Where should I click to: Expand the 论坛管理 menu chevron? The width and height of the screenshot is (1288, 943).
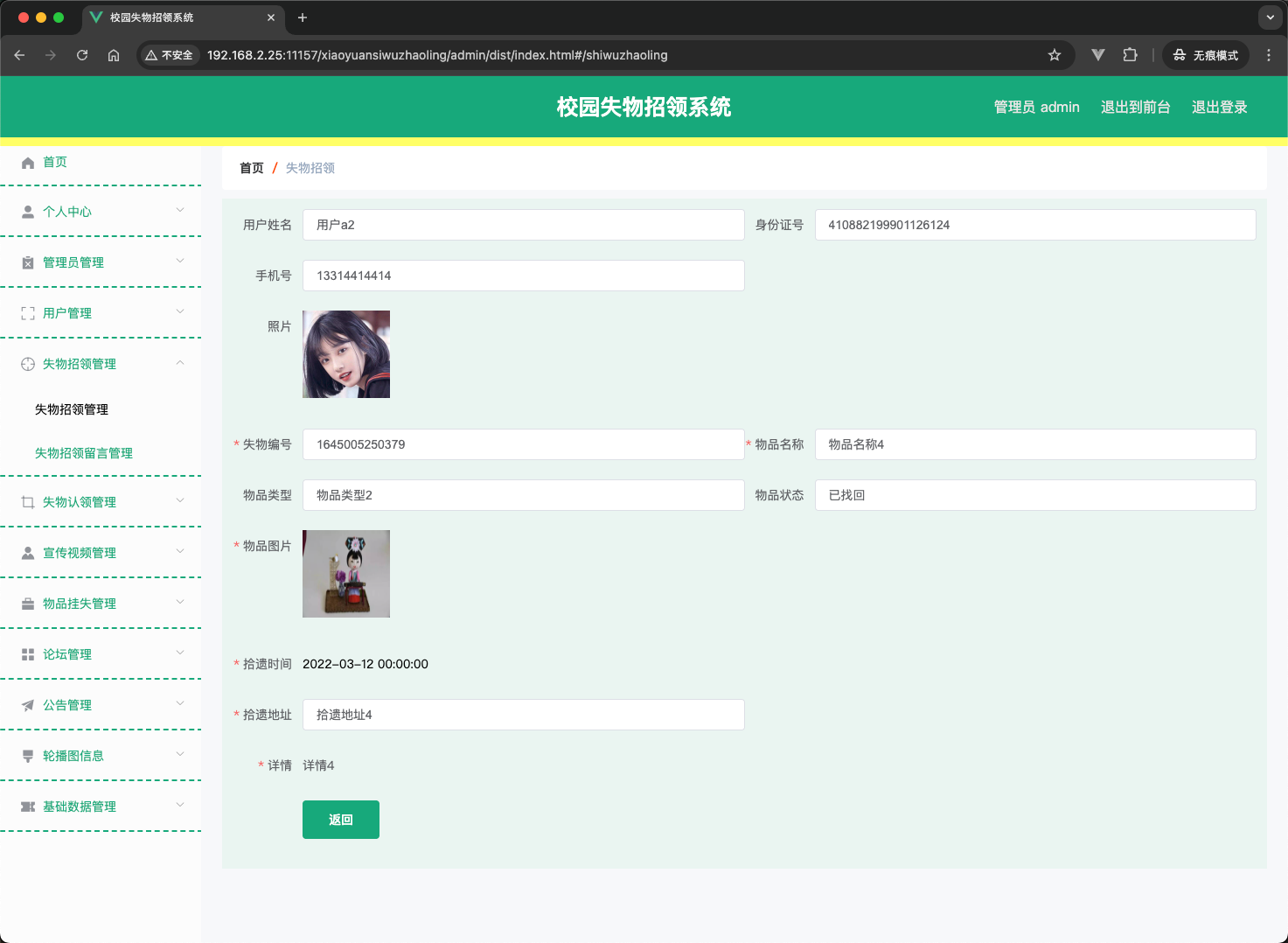(180, 653)
